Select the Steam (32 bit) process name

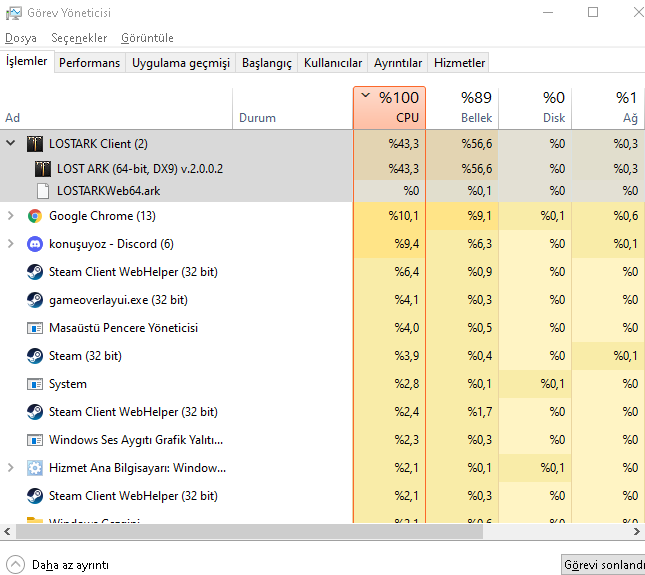point(85,356)
